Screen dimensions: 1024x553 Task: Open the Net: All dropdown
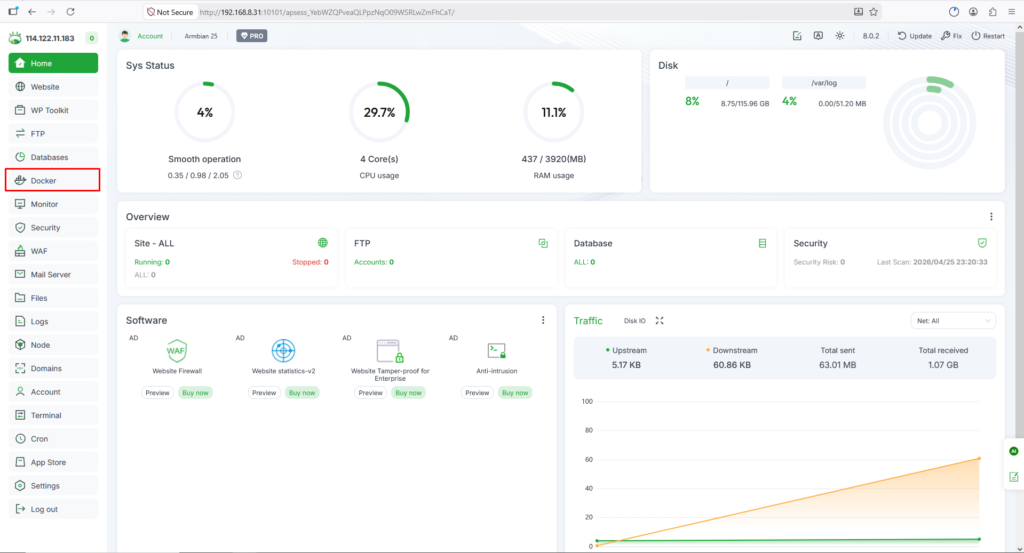tap(953, 321)
